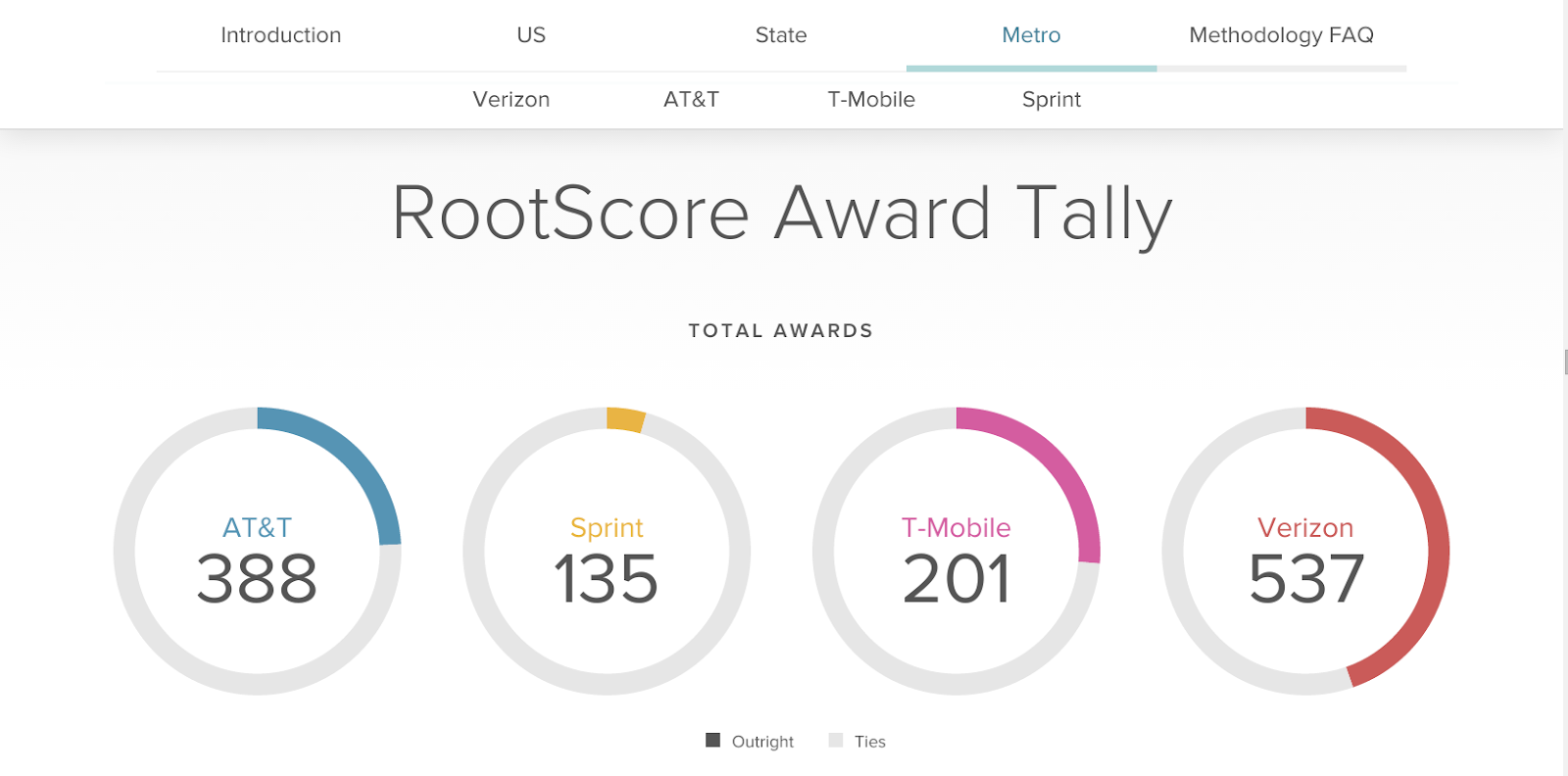Click the Outright legend label
1568x776 pixels.
pos(762,742)
